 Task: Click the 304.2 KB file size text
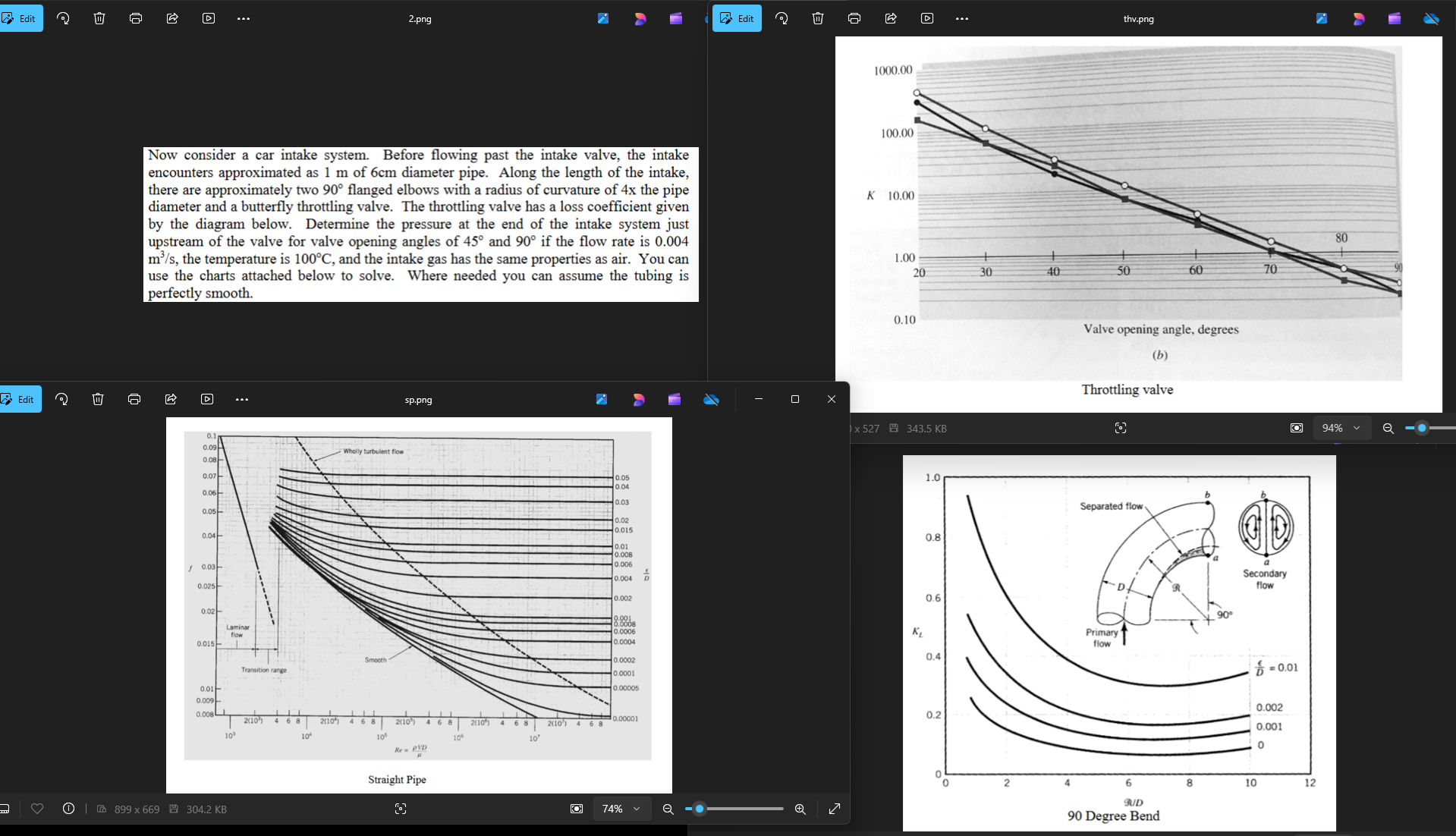206,809
